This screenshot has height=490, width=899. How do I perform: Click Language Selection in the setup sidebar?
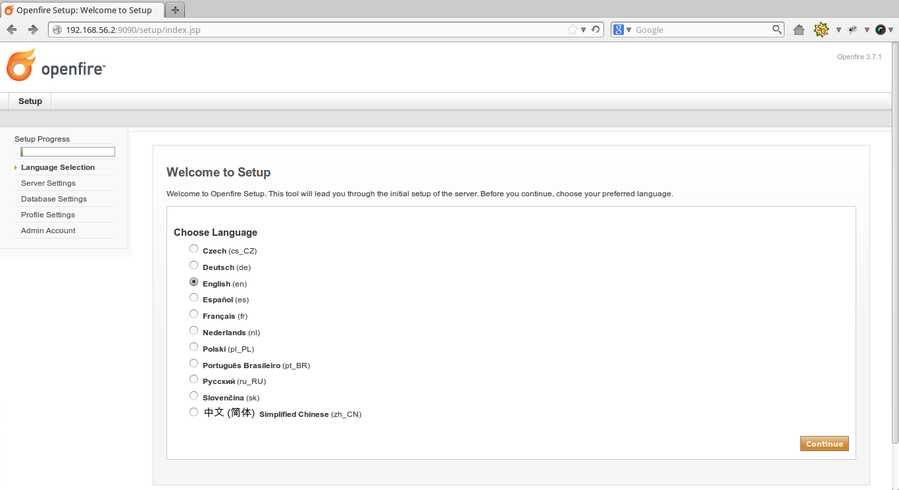[58, 167]
